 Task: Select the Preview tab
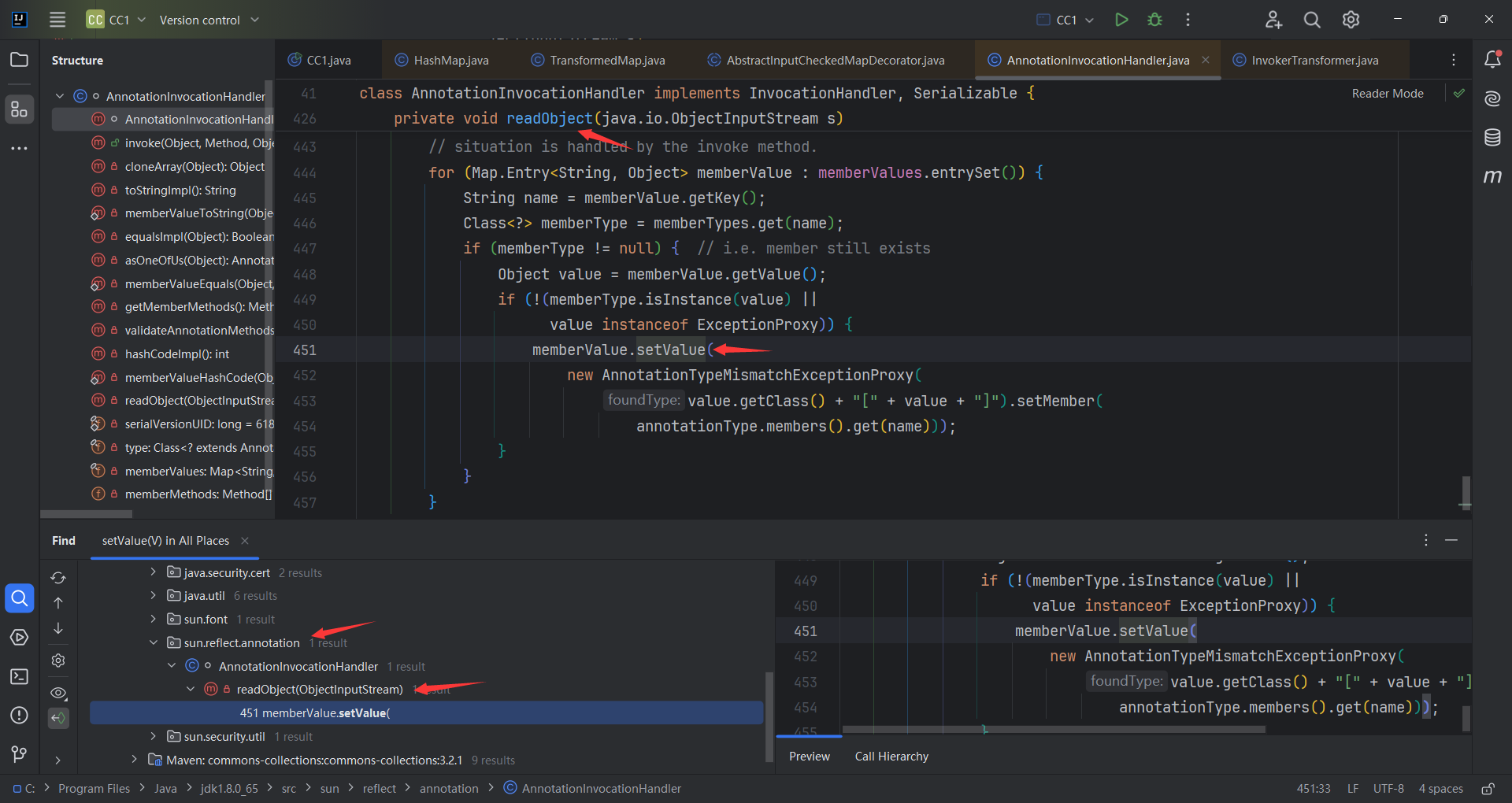810,757
